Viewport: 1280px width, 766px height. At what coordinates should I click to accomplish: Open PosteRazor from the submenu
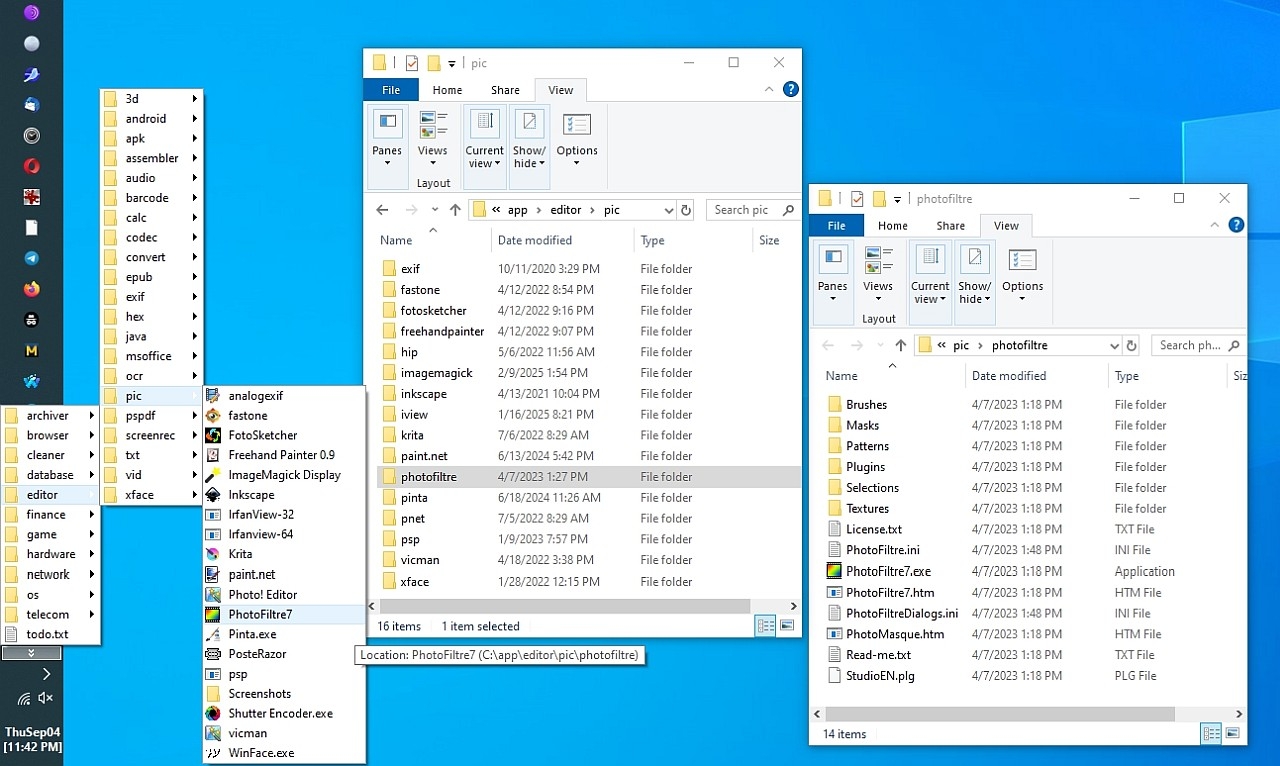tap(284, 654)
